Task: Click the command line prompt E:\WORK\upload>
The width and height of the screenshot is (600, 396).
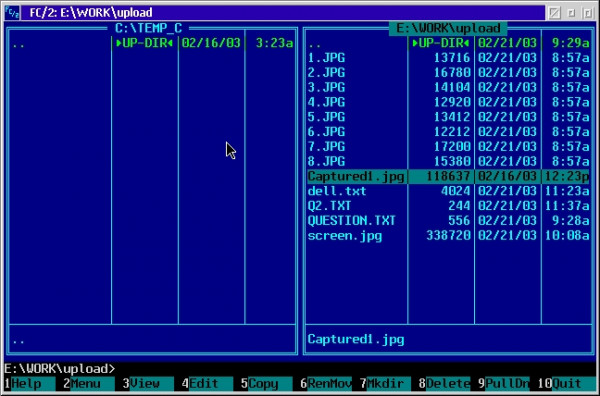Action: [x=59, y=369]
